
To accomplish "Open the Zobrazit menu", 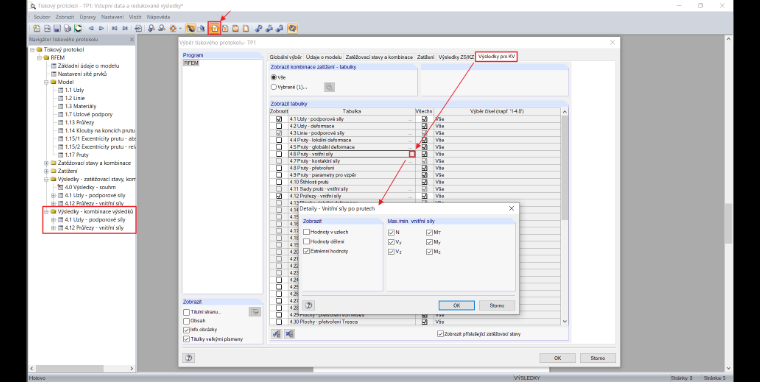I will pos(65,17).
